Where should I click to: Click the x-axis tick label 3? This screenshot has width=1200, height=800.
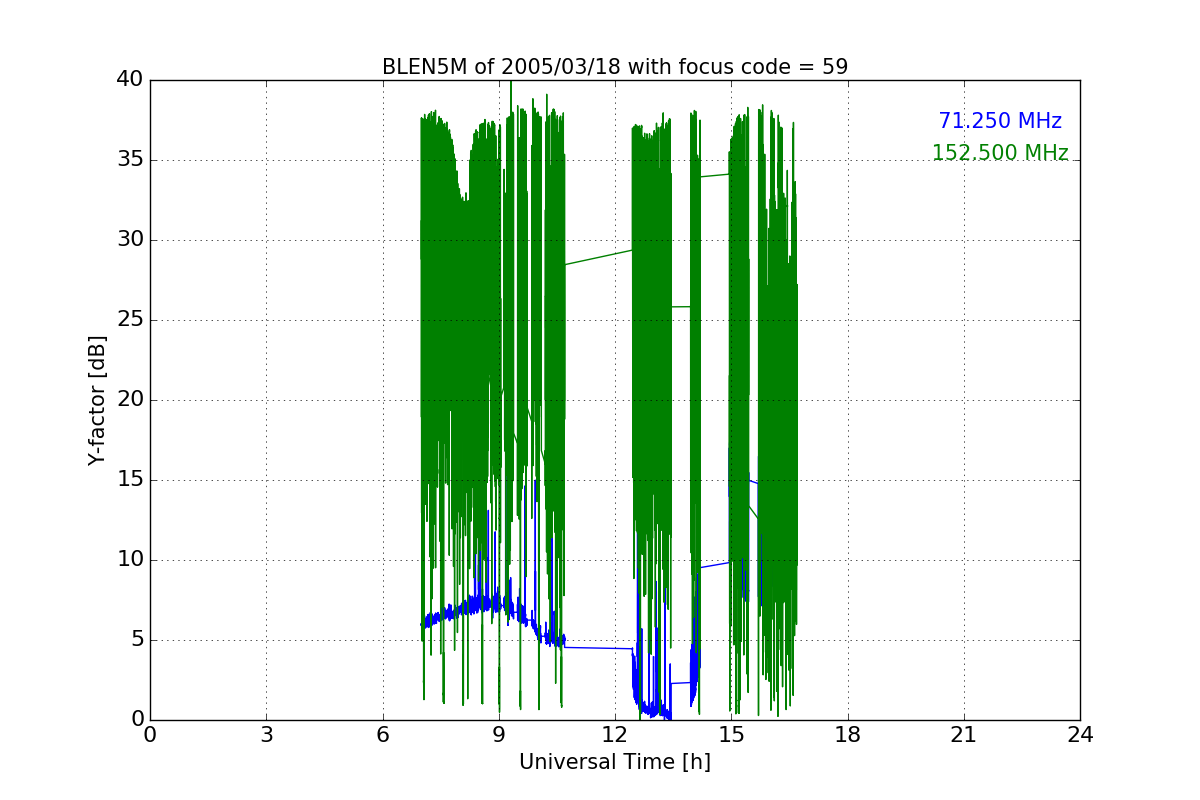point(266,735)
